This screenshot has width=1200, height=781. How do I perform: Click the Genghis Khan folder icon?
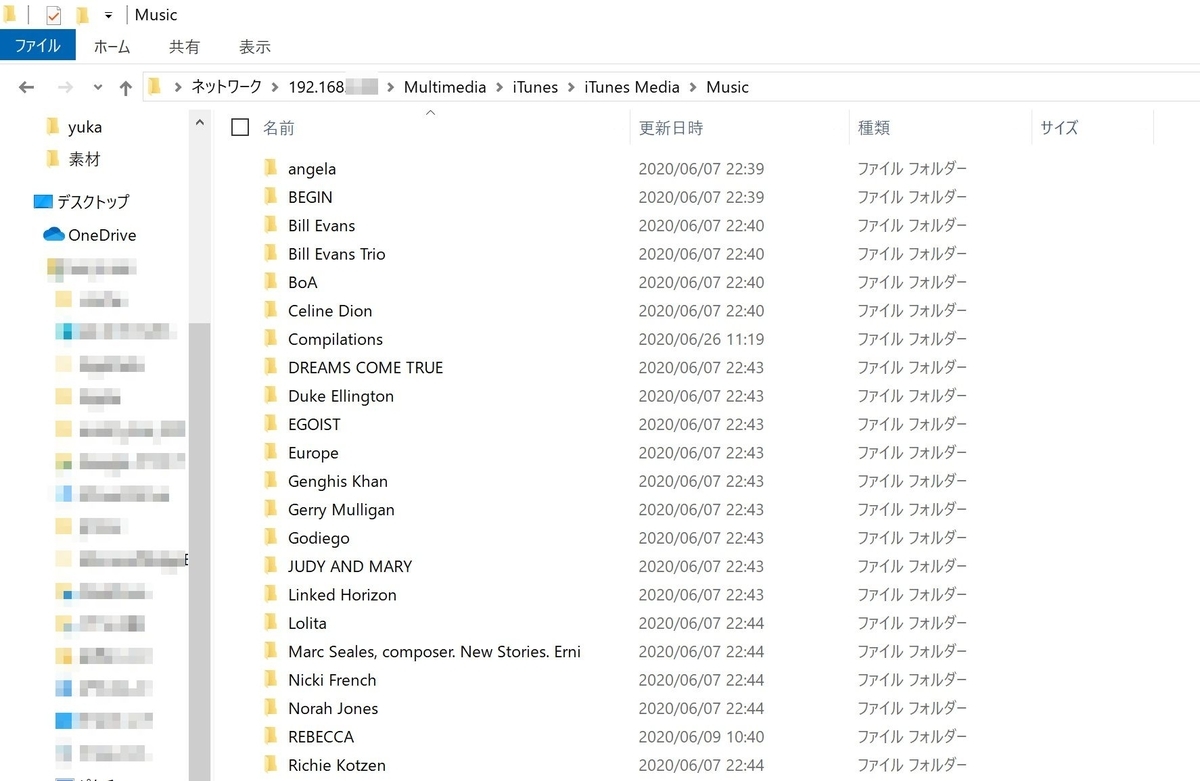[270, 481]
